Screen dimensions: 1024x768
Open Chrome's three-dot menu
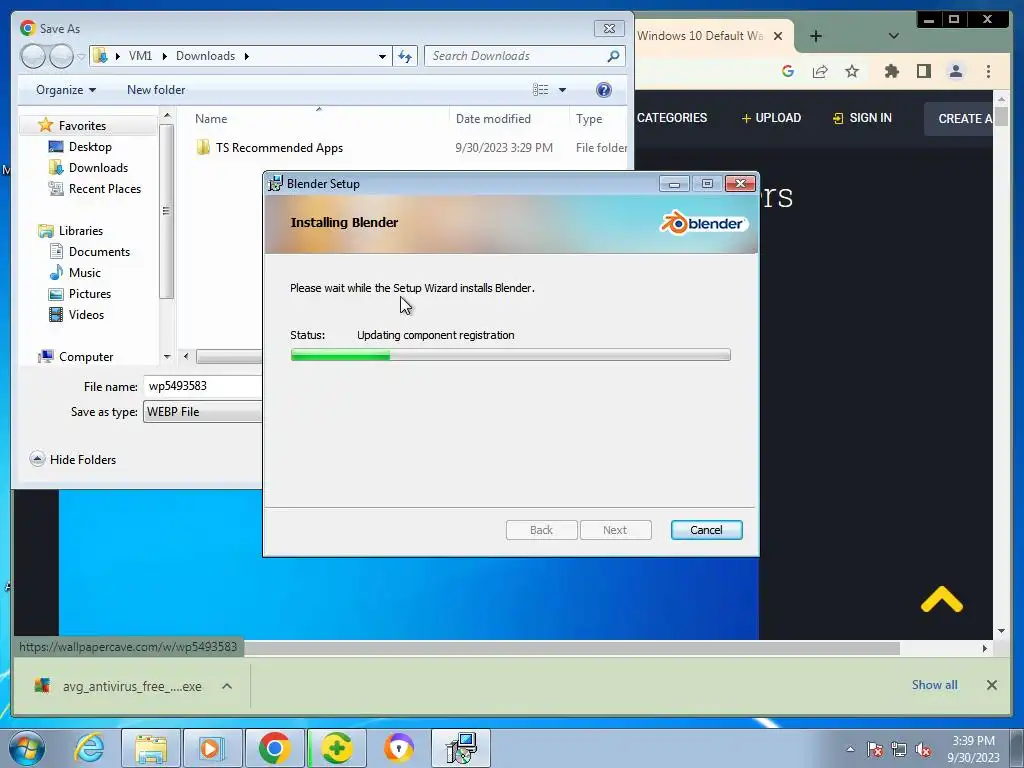pos(988,71)
